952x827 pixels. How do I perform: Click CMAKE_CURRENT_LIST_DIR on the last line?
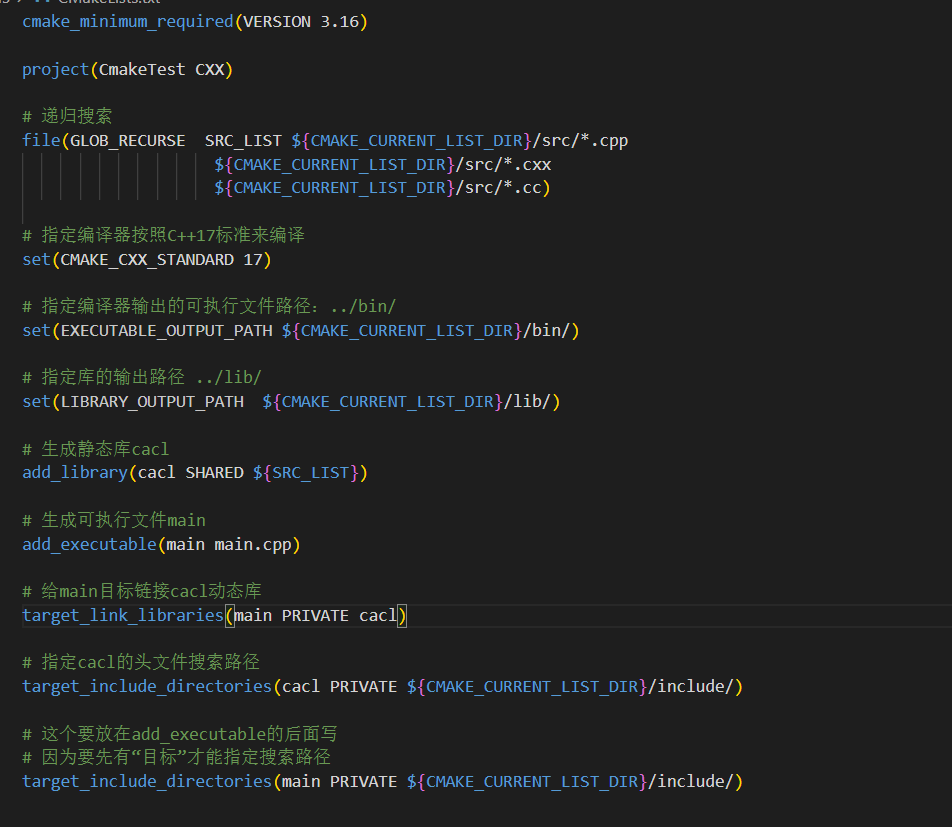tap(532, 782)
